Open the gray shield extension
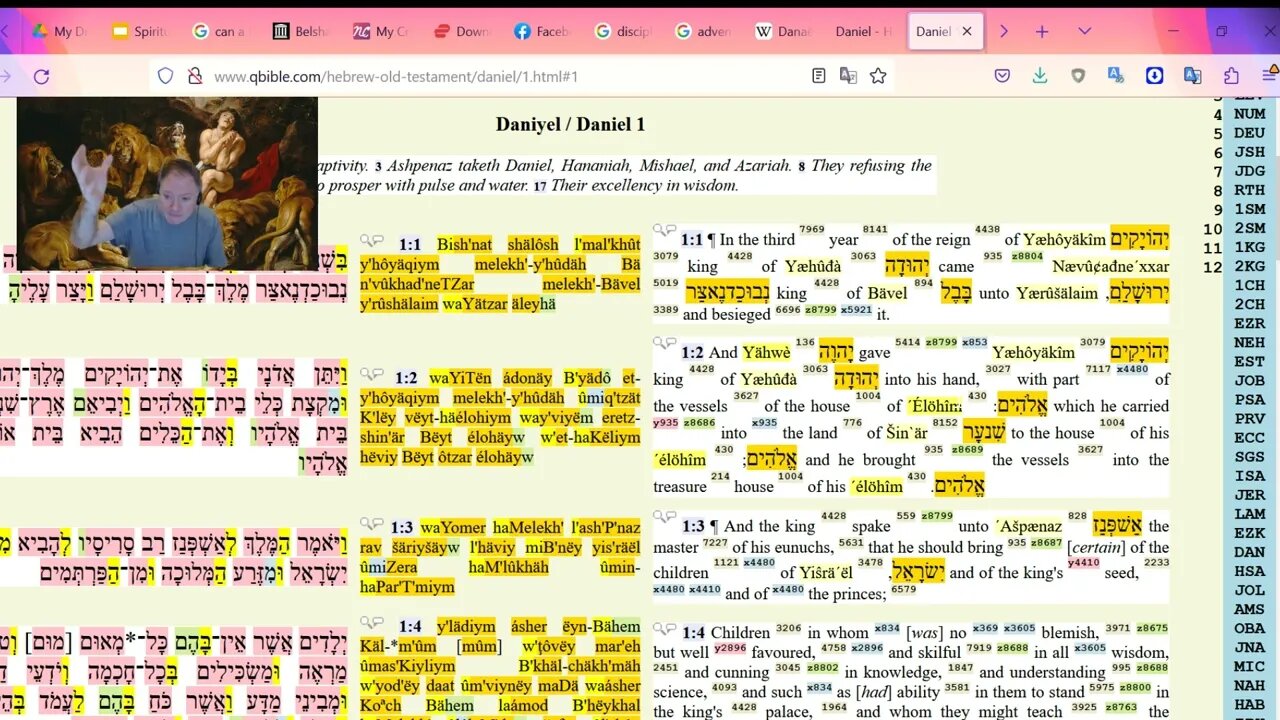Screen dimensions: 1280x720 pyautogui.click(x=1078, y=76)
